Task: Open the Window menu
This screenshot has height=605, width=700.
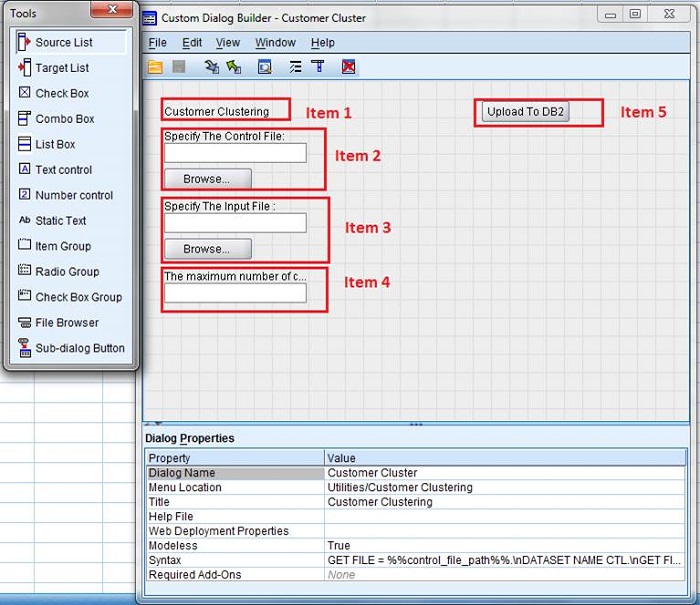Action: pos(275,43)
